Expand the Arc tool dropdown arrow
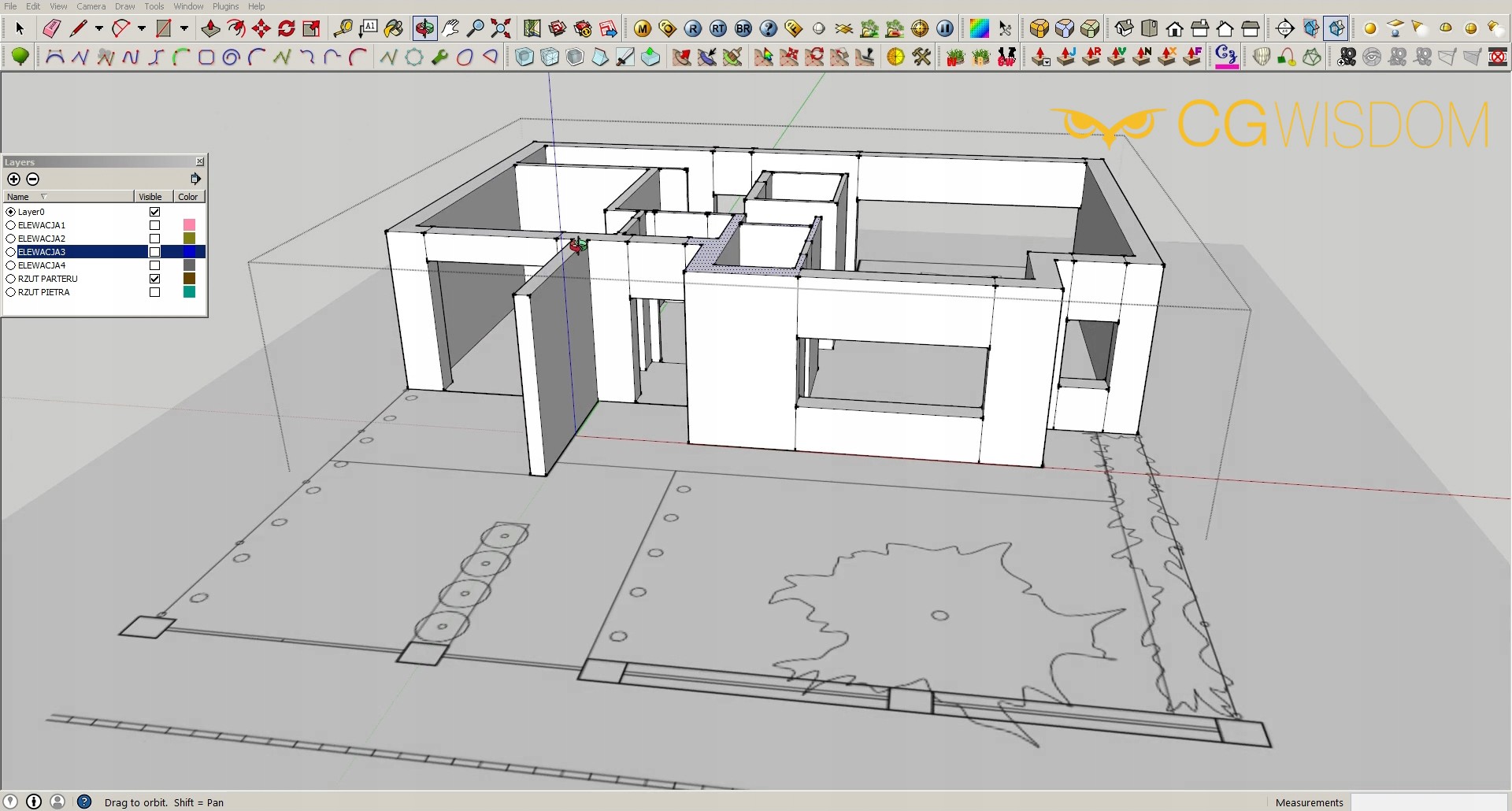This screenshot has width=1512, height=811. pyautogui.click(x=142, y=29)
